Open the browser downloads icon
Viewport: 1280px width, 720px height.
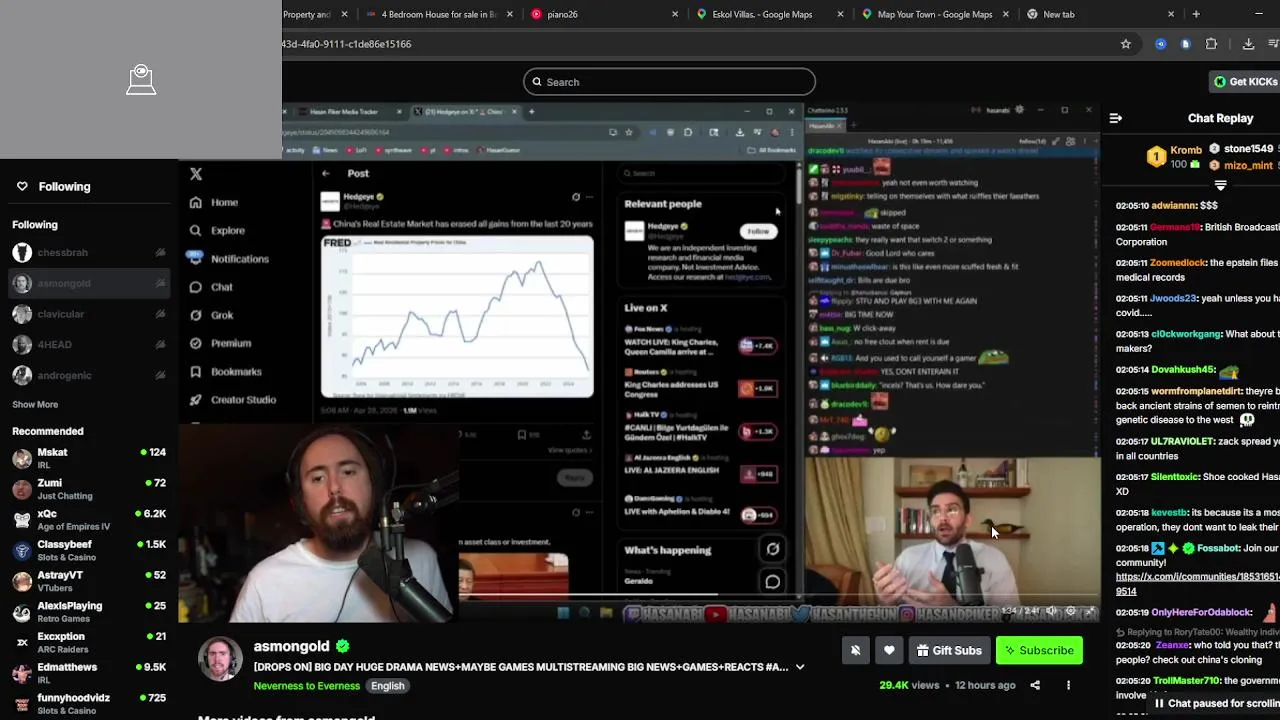[1248, 44]
